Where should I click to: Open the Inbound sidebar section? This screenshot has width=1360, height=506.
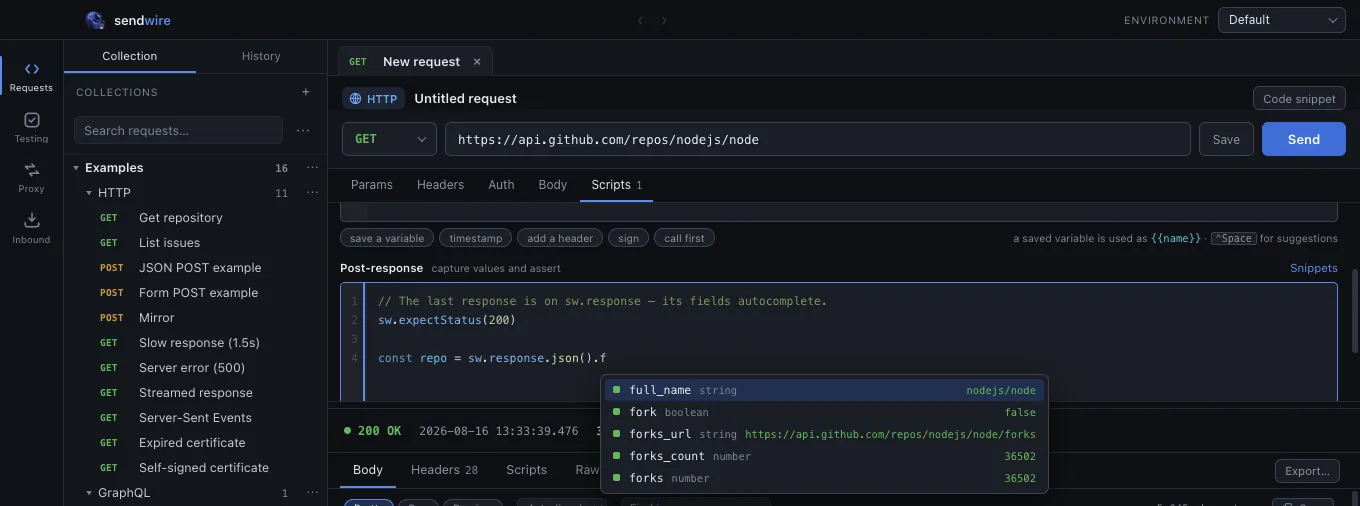(x=31, y=229)
